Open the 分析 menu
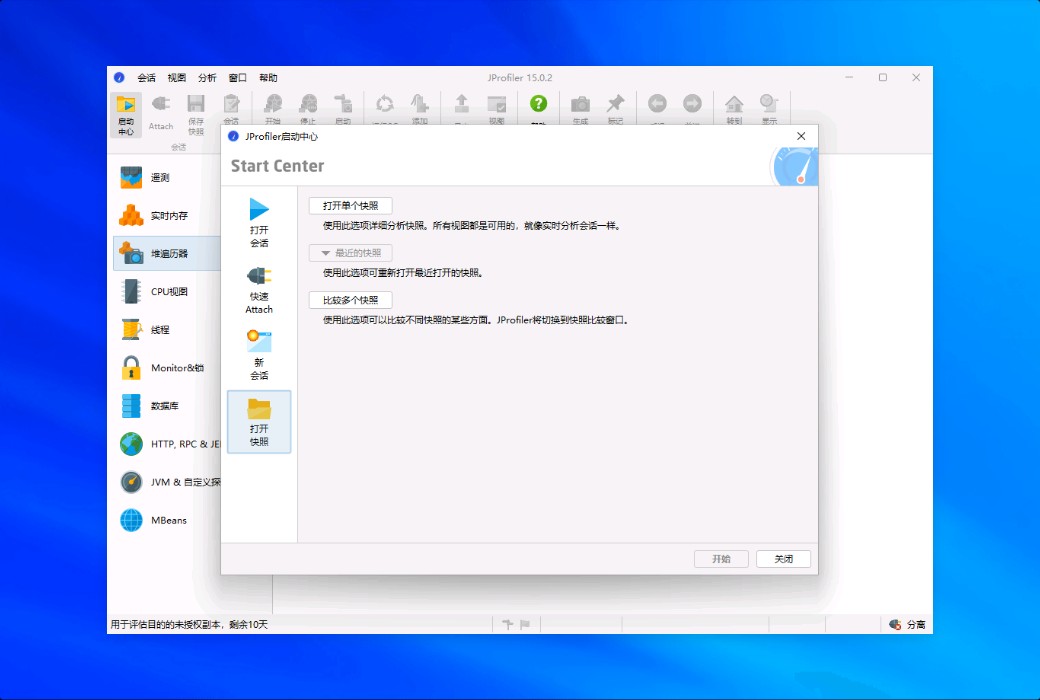This screenshot has width=1040, height=700. 208,78
